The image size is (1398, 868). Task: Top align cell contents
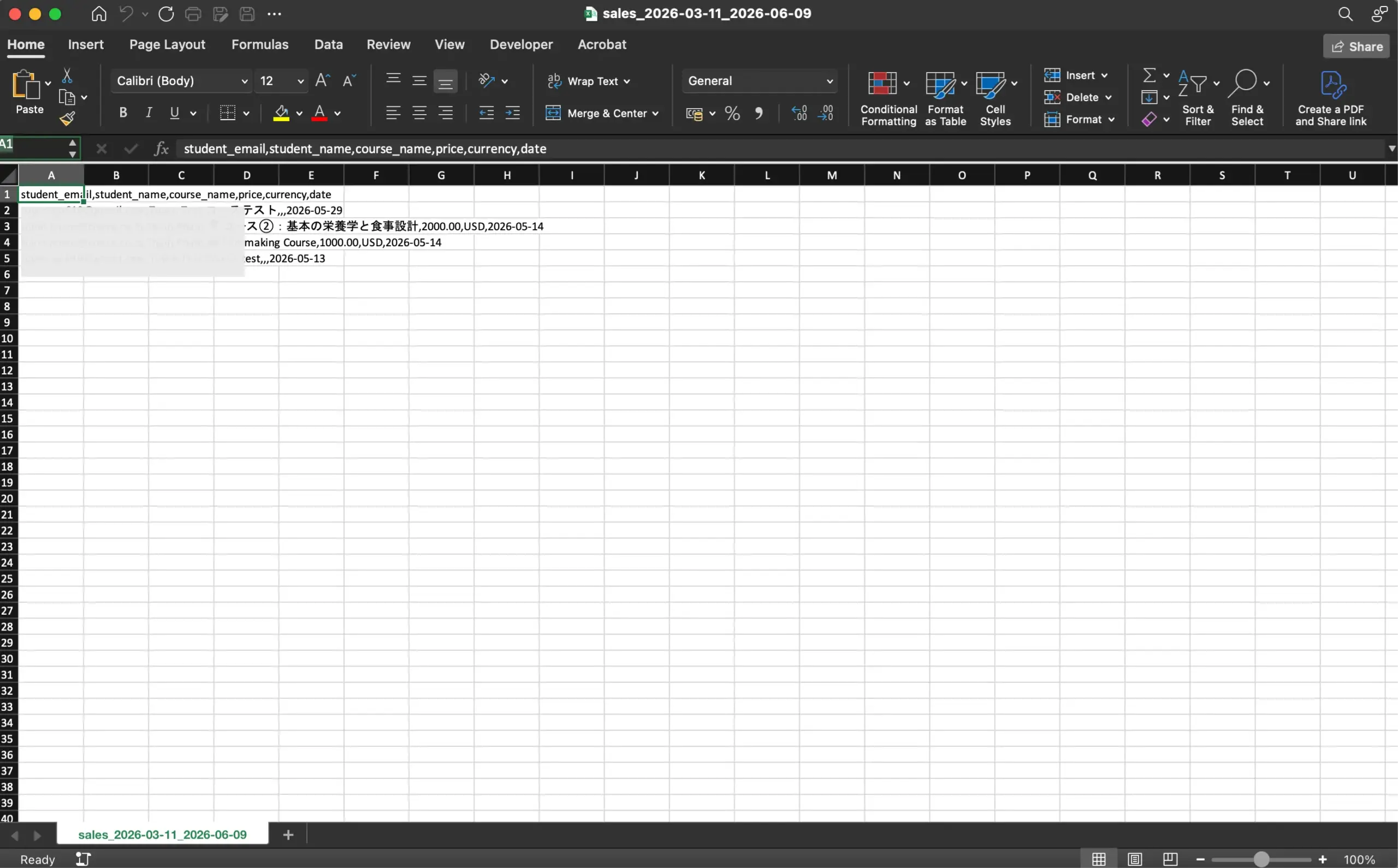pyautogui.click(x=393, y=80)
